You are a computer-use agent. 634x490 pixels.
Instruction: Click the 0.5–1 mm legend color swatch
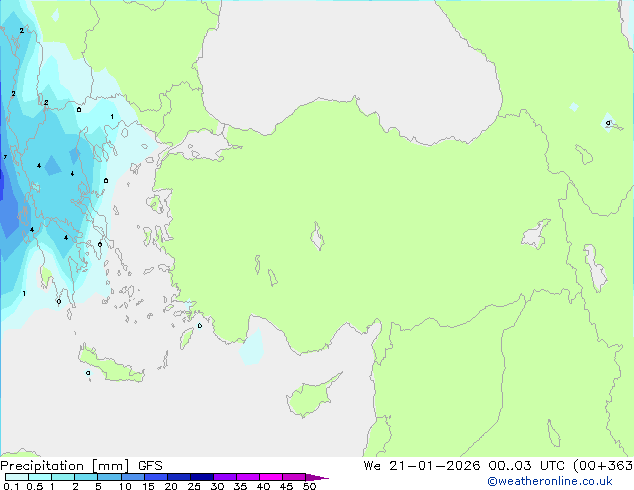(40, 477)
